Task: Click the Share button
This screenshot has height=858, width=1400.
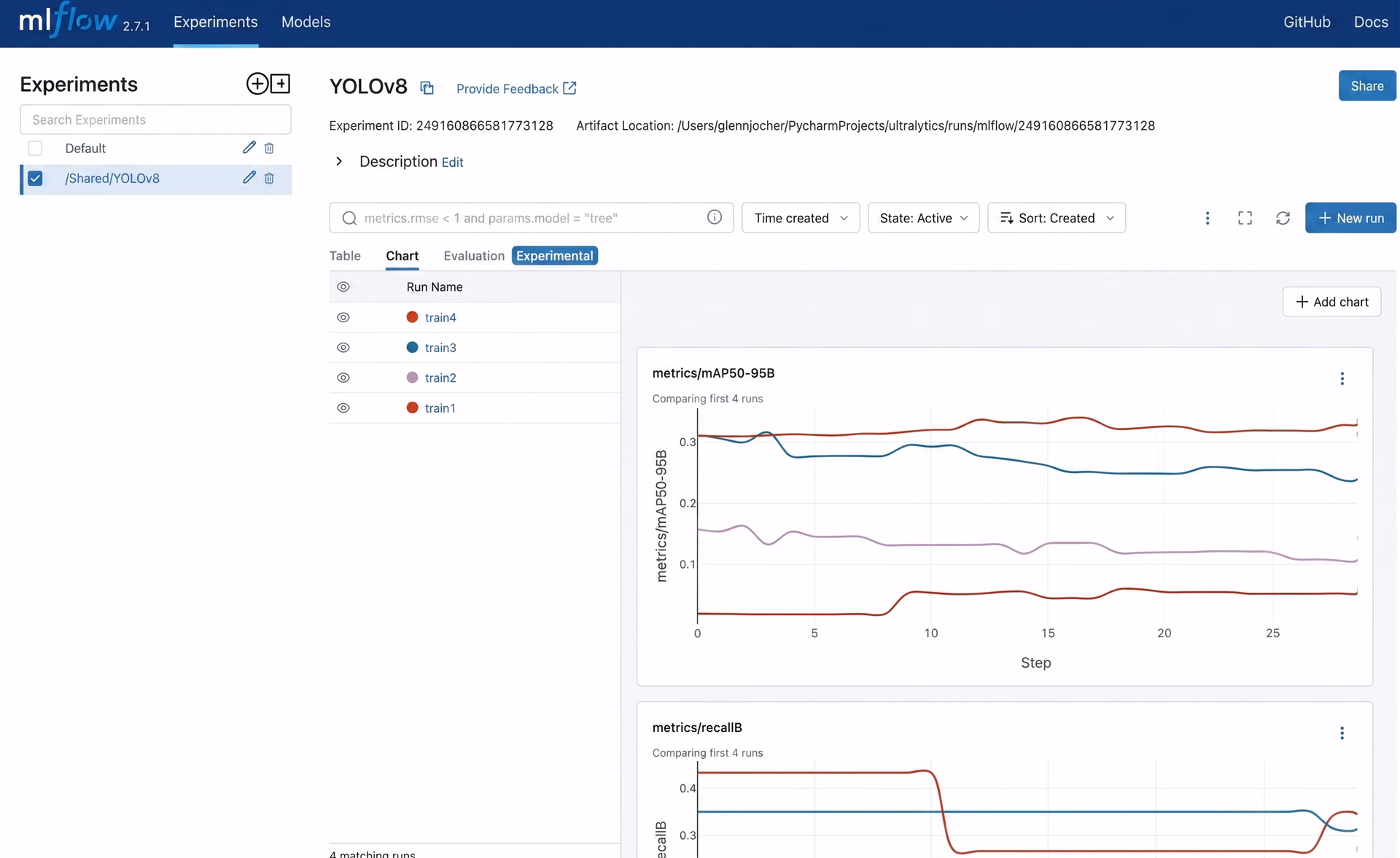Action: pyautogui.click(x=1367, y=85)
